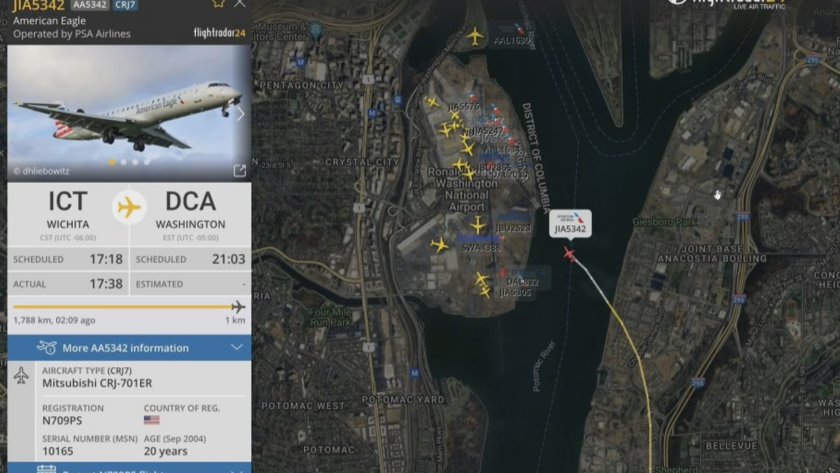Select the JIA5305 plane icon near the runway end
This screenshot has height=473, width=840.
[485, 292]
